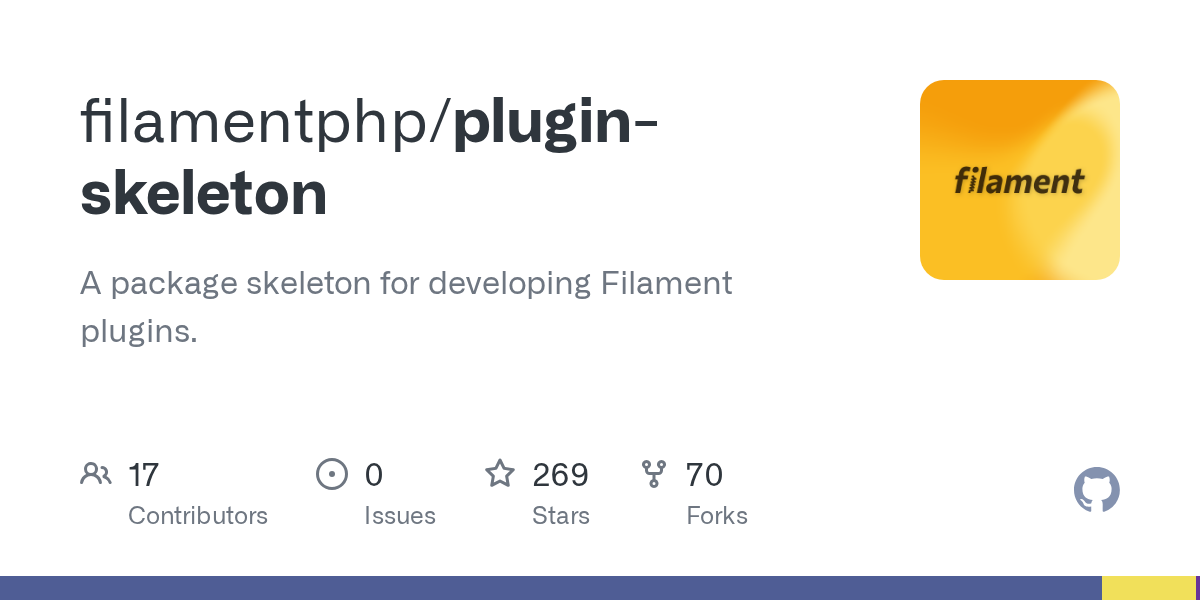Click the 70 forks count
Screen dimensions: 1200x600
tap(704, 475)
